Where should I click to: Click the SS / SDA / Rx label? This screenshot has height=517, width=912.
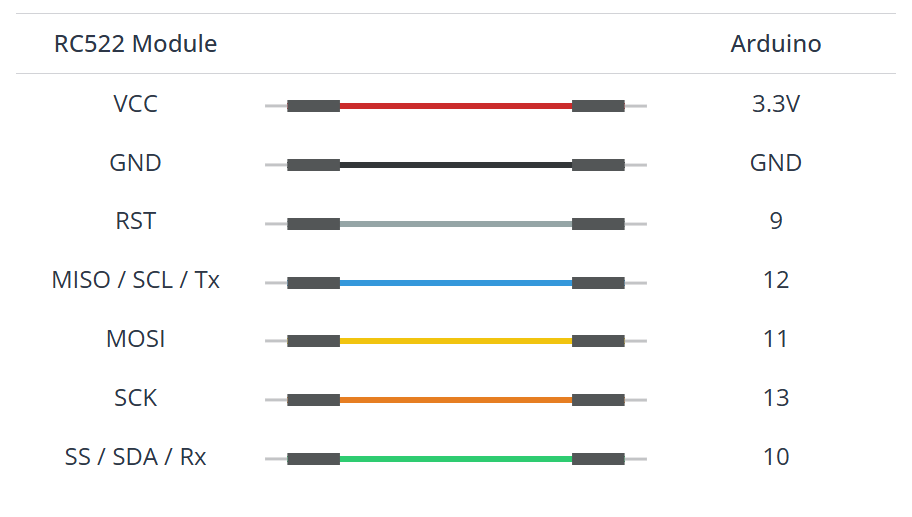[135, 457]
